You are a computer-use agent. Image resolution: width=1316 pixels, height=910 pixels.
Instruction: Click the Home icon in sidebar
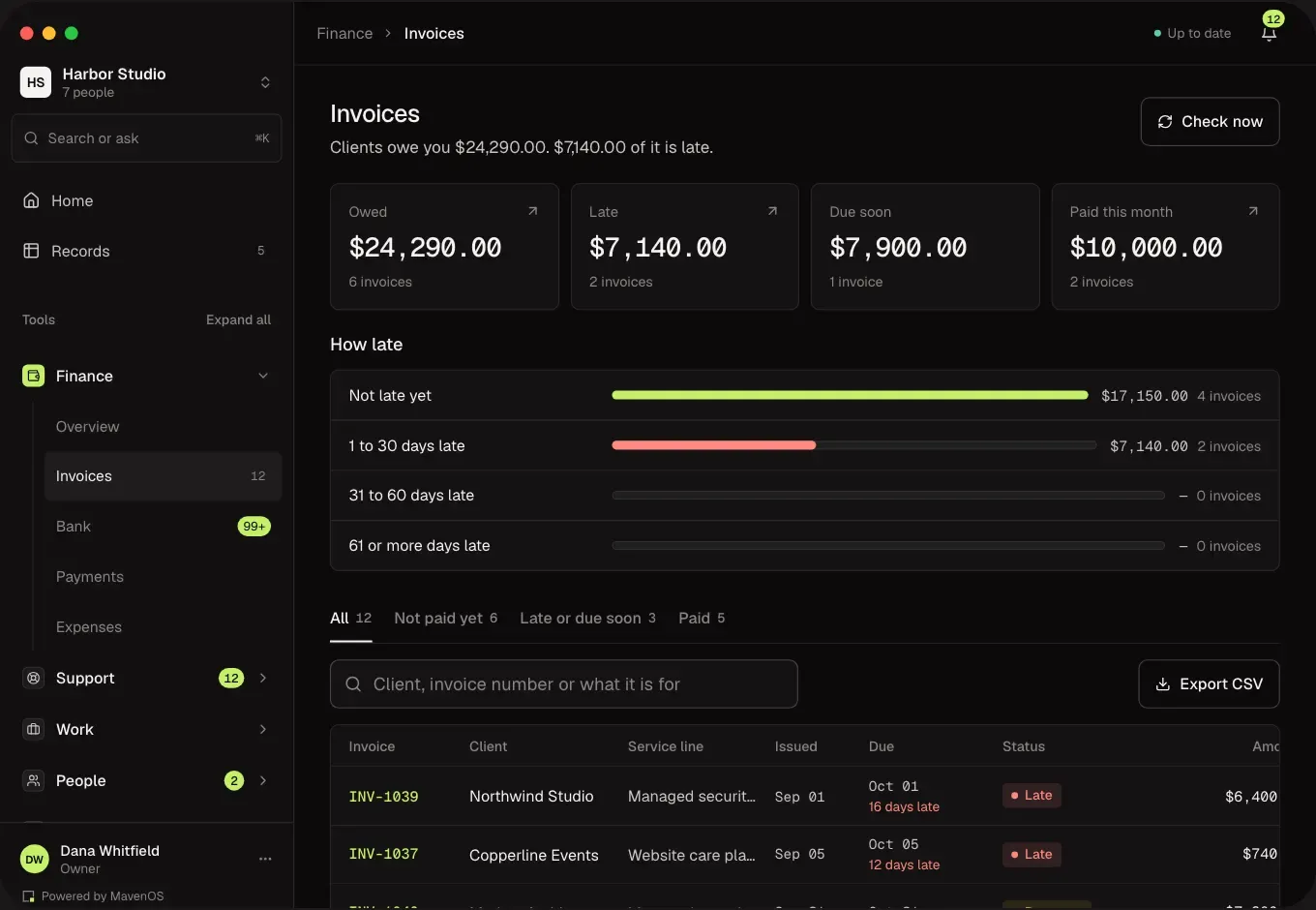[32, 200]
